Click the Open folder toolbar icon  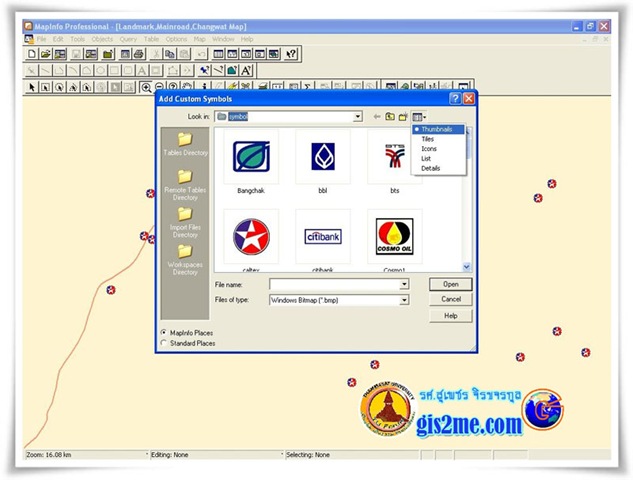click(46, 54)
